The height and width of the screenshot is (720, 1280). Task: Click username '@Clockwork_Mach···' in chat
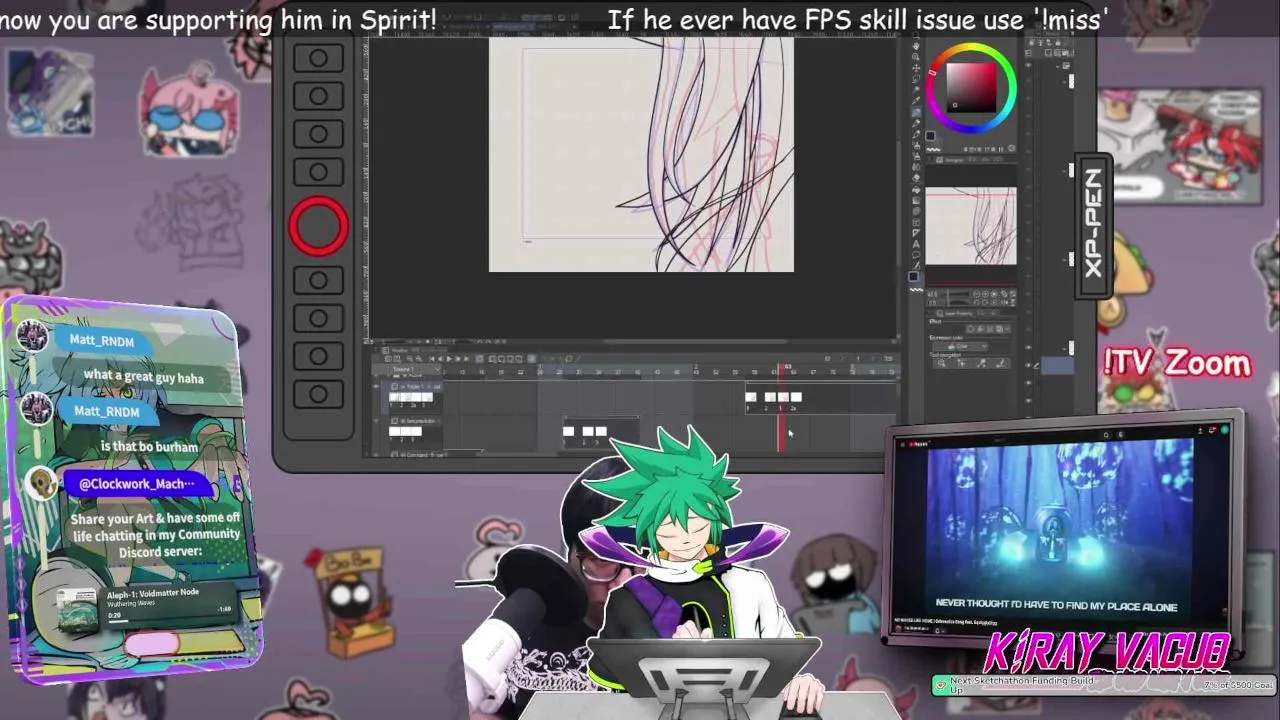(x=137, y=483)
